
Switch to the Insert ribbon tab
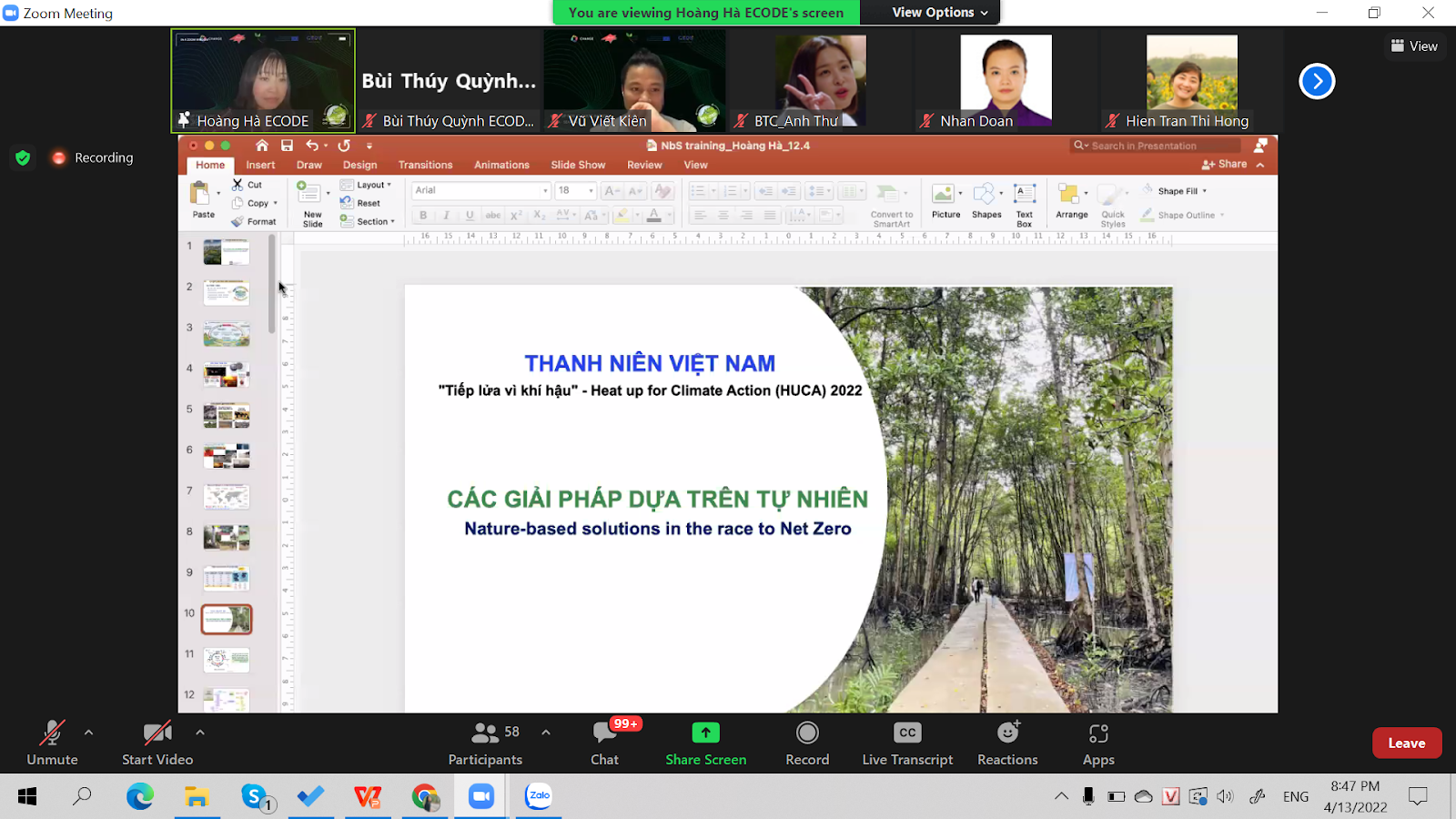tap(260, 165)
